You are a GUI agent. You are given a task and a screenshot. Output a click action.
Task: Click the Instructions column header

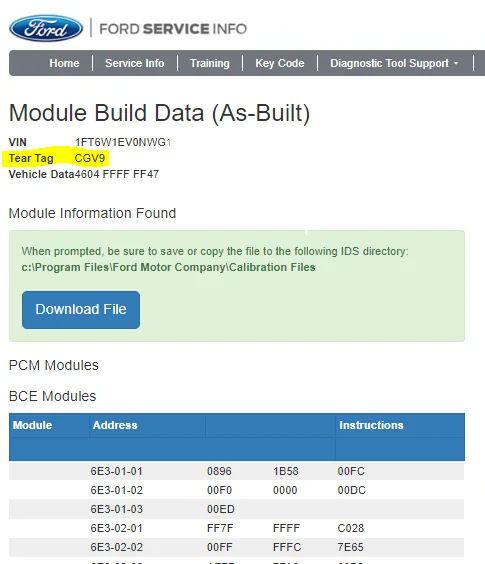(x=371, y=425)
